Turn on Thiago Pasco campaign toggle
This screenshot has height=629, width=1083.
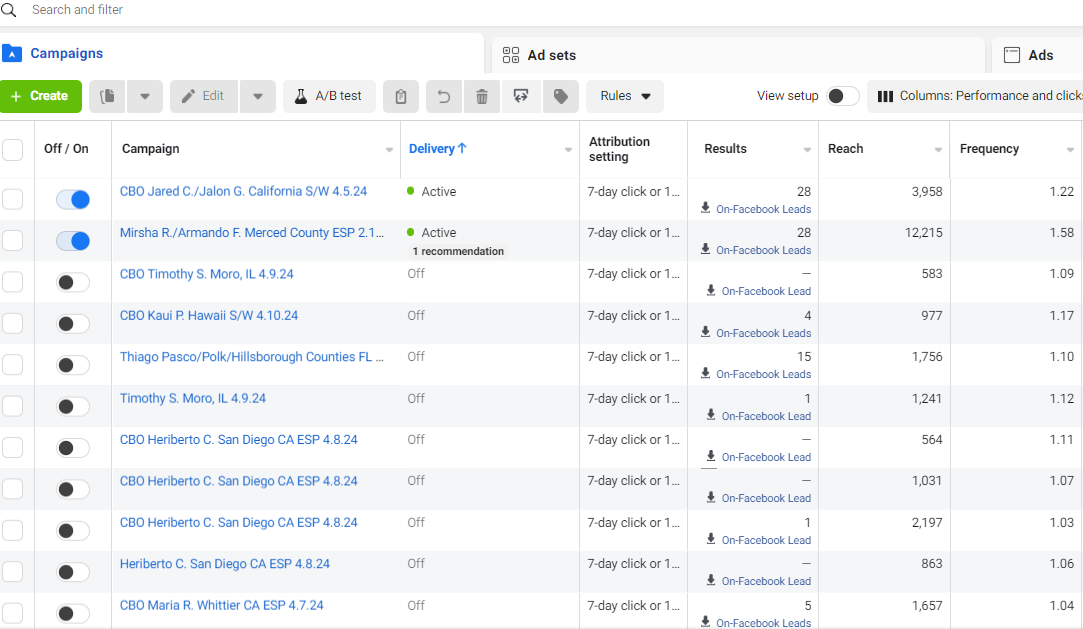[x=73, y=365]
